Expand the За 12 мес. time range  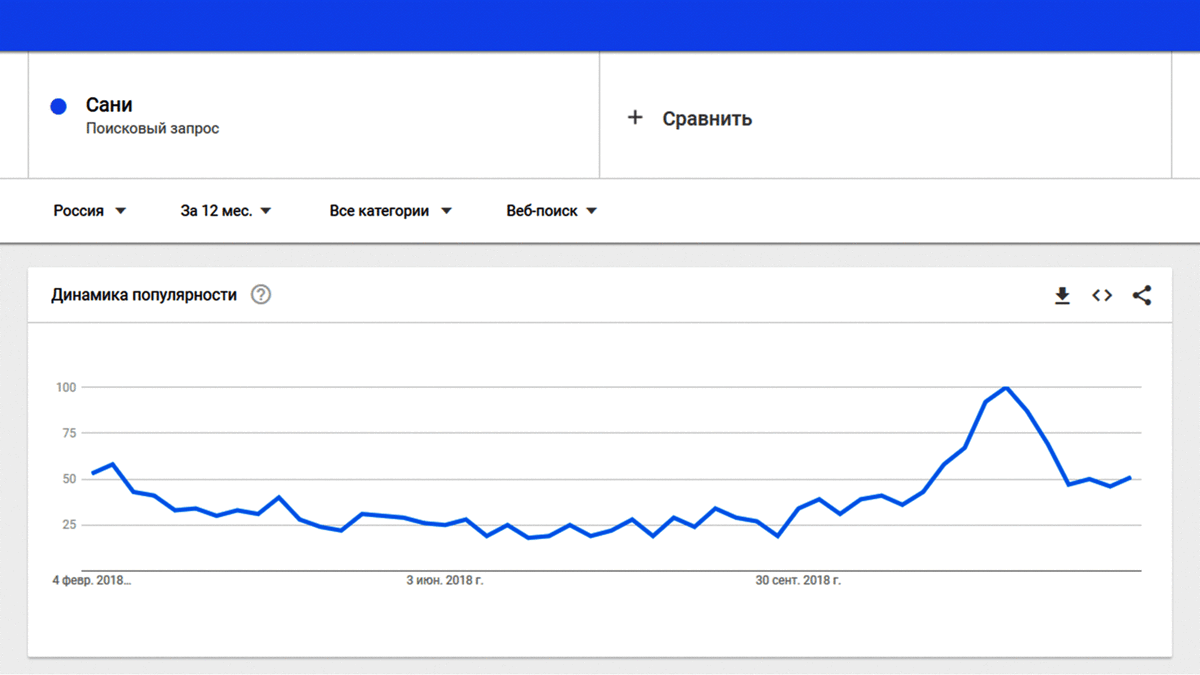pyautogui.click(x=226, y=211)
